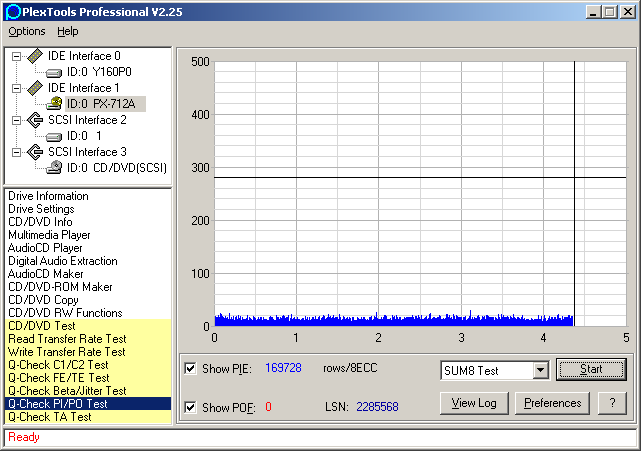641x451 pixels.
Task: Click the rows/8ECC label
Action: (350, 368)
